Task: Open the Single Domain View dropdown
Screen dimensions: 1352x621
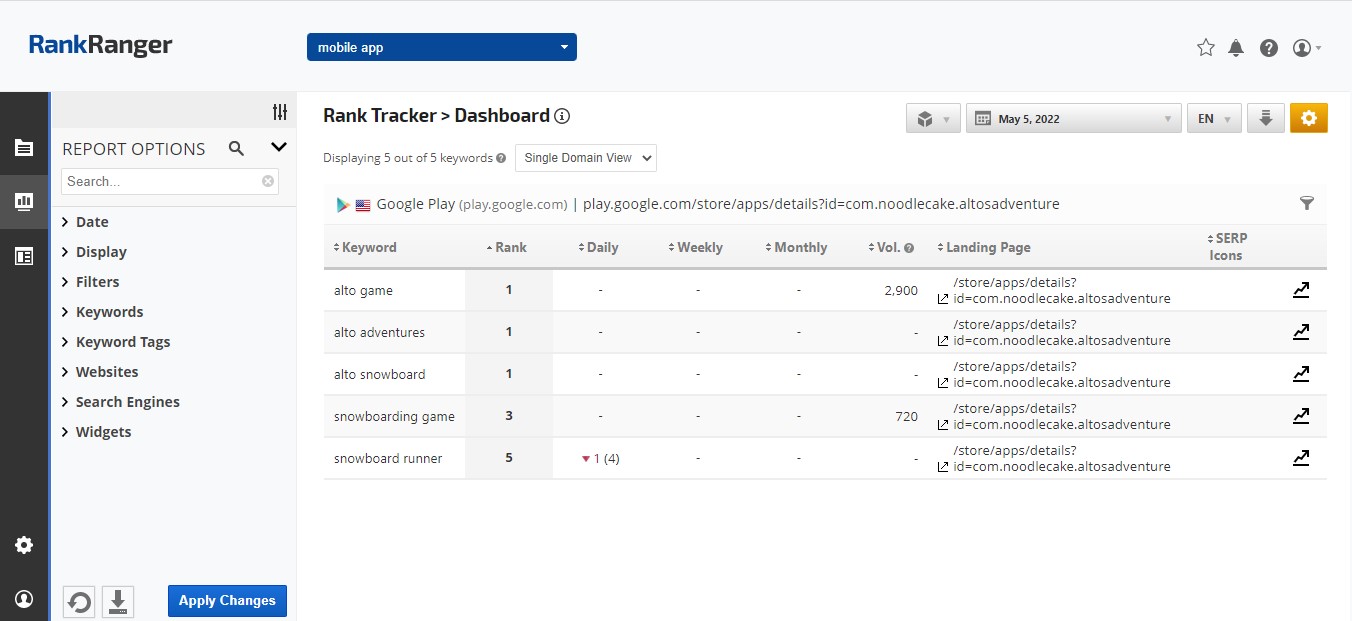Action: (x=586, y=158)
